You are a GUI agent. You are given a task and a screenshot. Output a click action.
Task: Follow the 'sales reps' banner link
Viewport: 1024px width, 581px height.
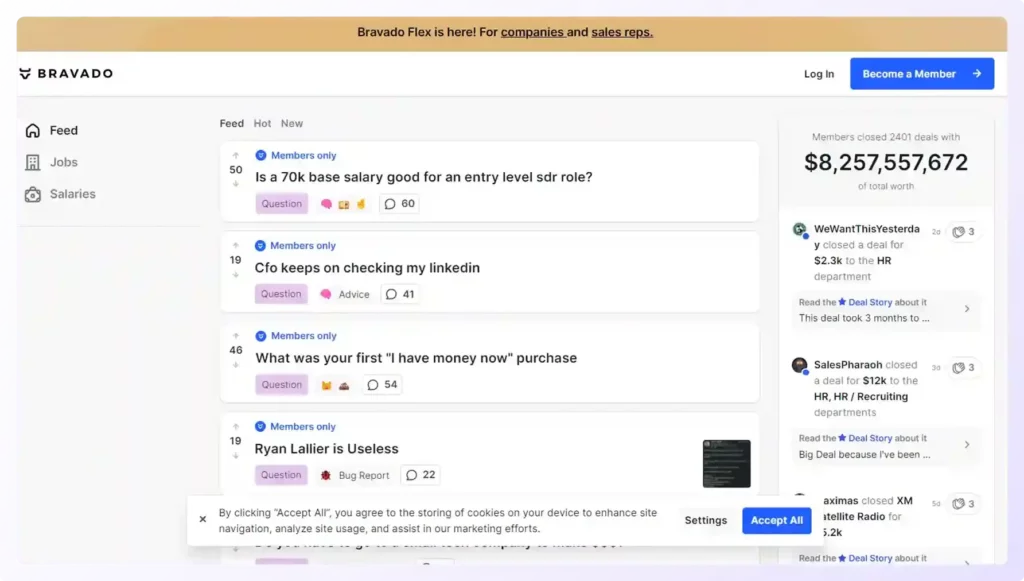pos(621,32)
